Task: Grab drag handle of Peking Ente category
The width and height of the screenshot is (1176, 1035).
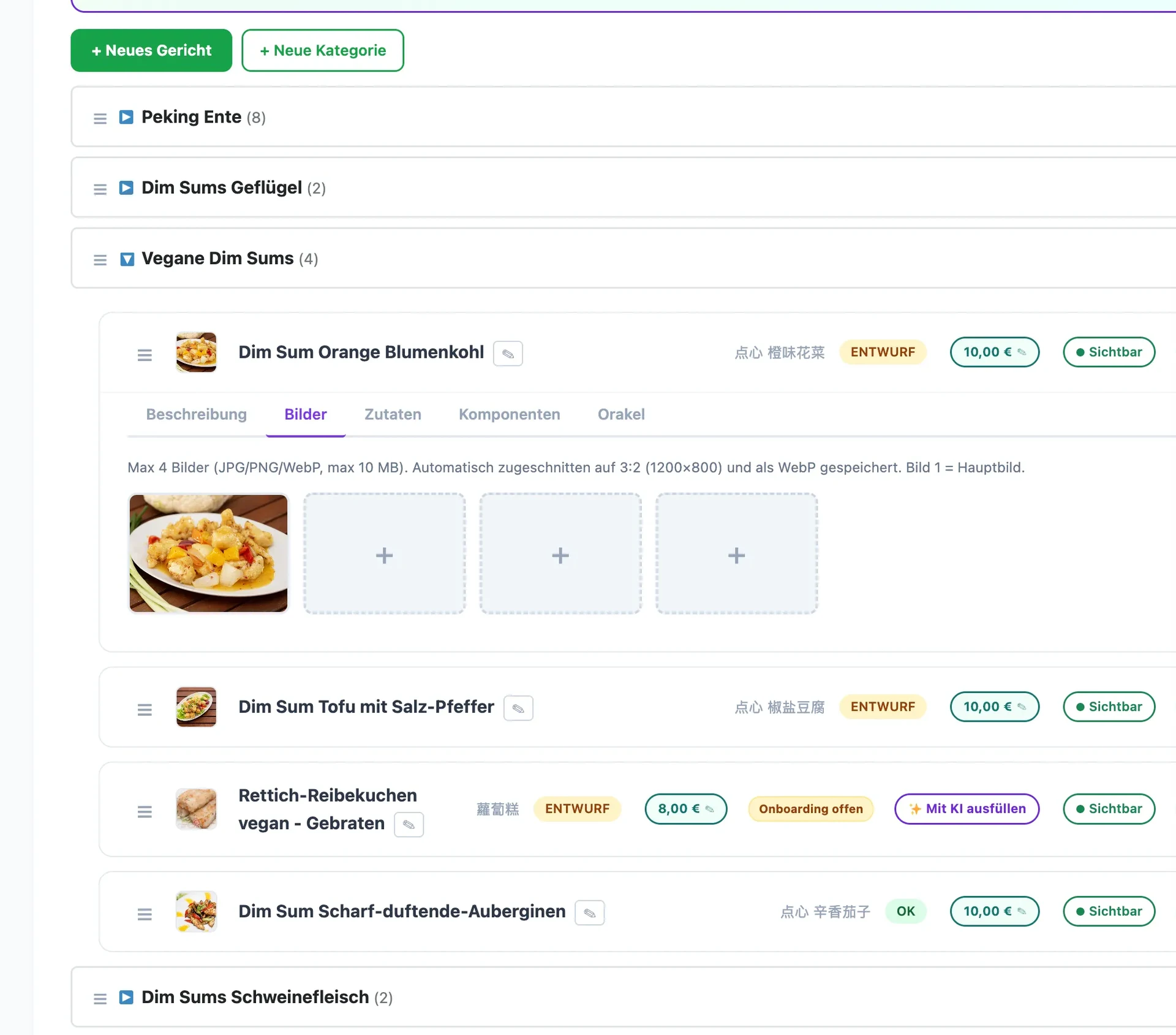Action: (100, 118)
